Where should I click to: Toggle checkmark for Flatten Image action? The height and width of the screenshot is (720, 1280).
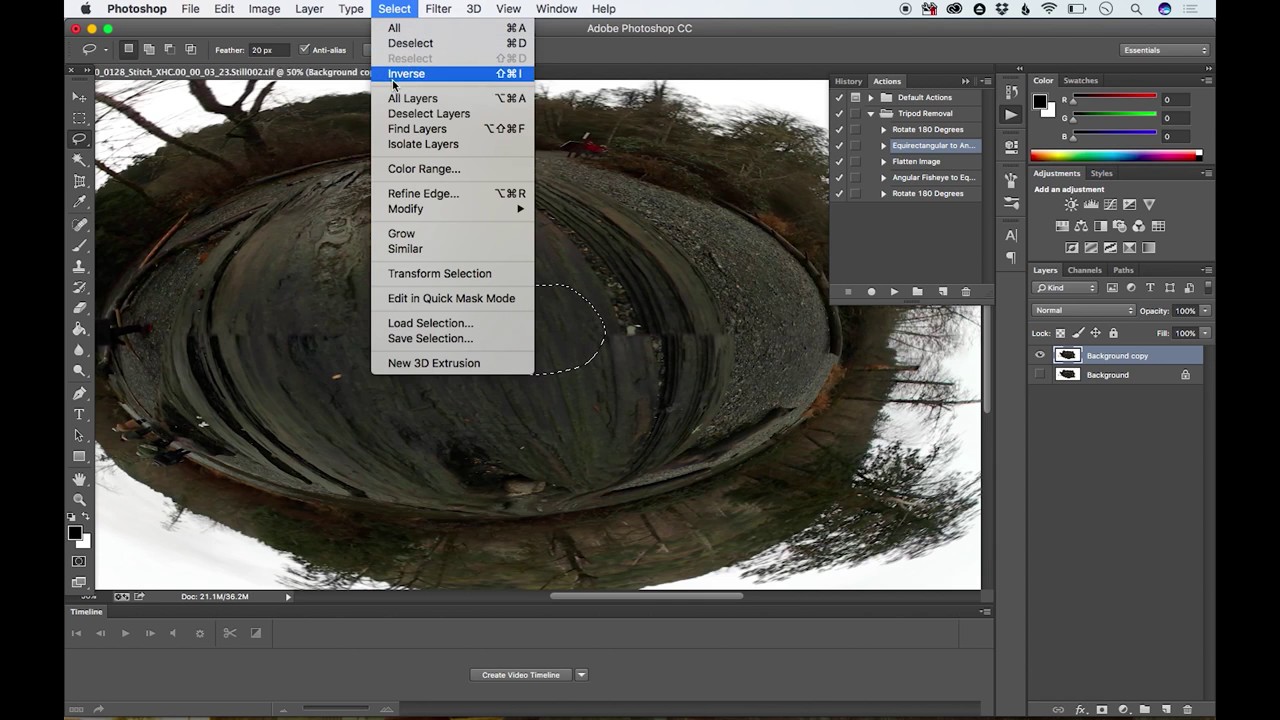tap(840, 161)
